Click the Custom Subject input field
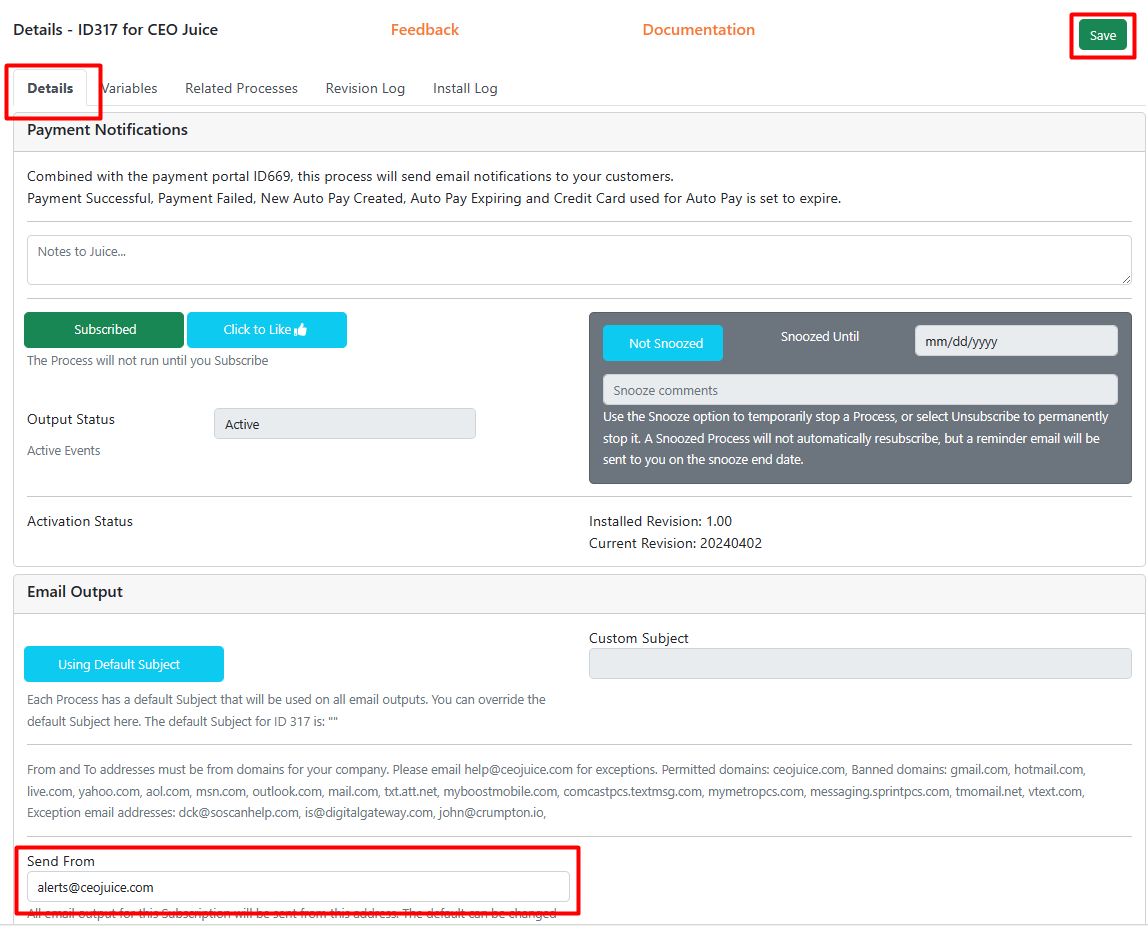Viewport: 1148px width, 926px height. point(860,663)
